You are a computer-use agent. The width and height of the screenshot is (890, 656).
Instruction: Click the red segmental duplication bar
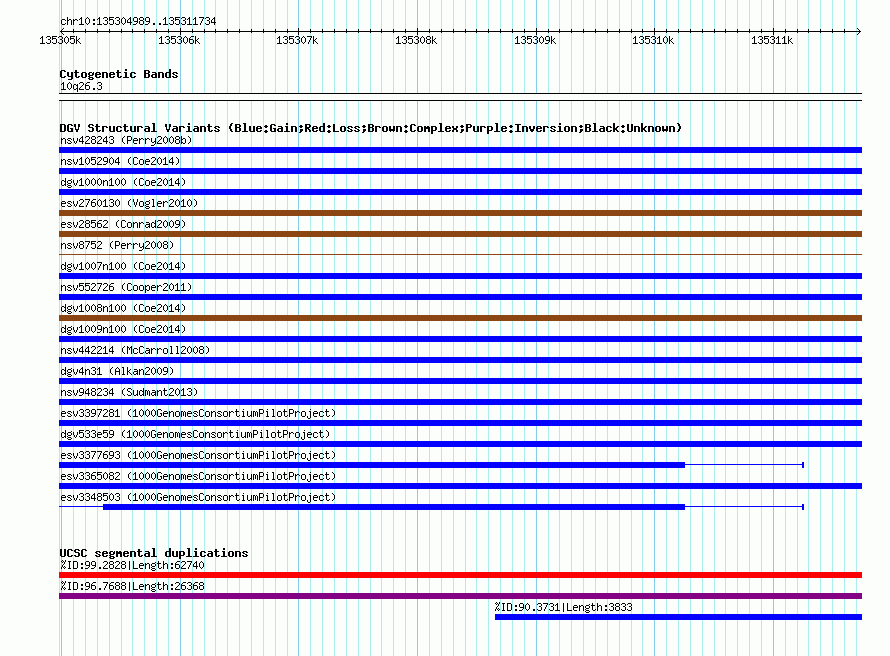pos(460,575)
